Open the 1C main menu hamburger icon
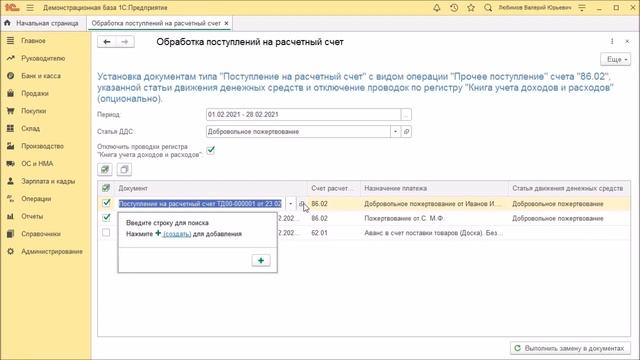 [30, 8]
